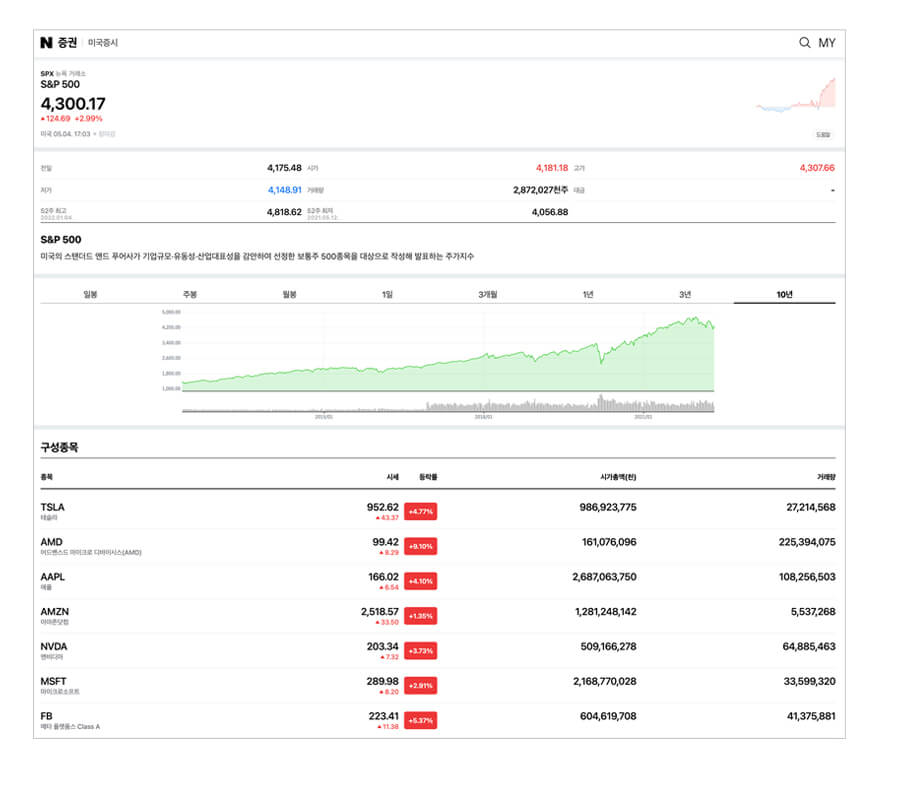Image resolution: width=900 pixels, height=791 pixels.
Task: Click AMD price 99.42
Action: coord(385,542)
